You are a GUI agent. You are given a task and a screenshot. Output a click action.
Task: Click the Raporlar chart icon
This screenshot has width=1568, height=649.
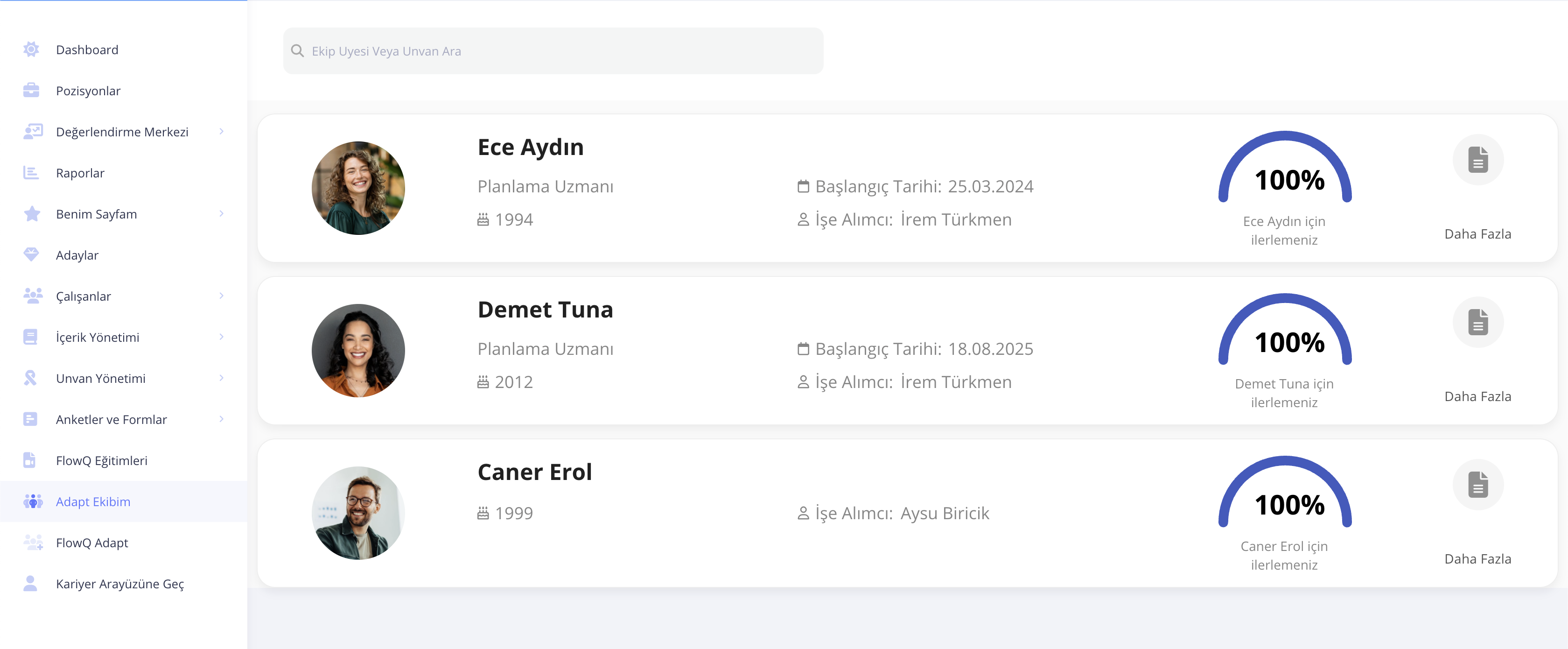[x=31, y=173]
